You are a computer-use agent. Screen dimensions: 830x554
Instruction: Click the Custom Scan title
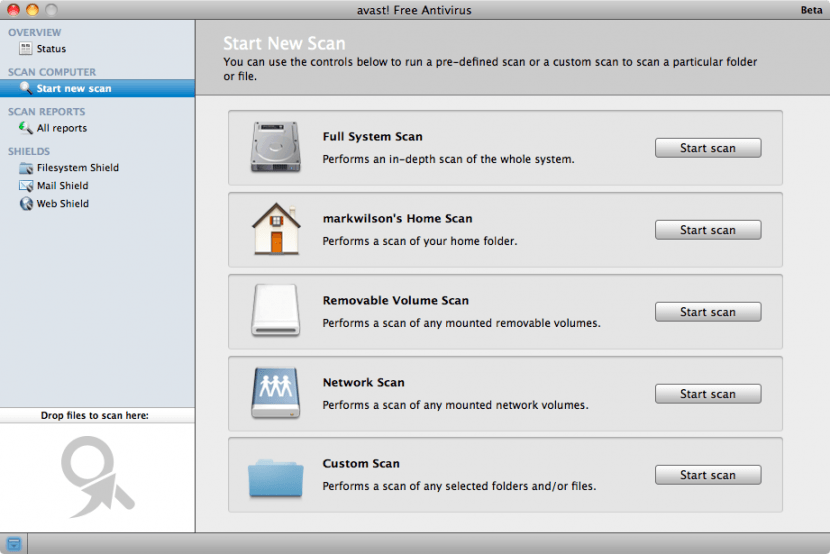pos(361,464)
